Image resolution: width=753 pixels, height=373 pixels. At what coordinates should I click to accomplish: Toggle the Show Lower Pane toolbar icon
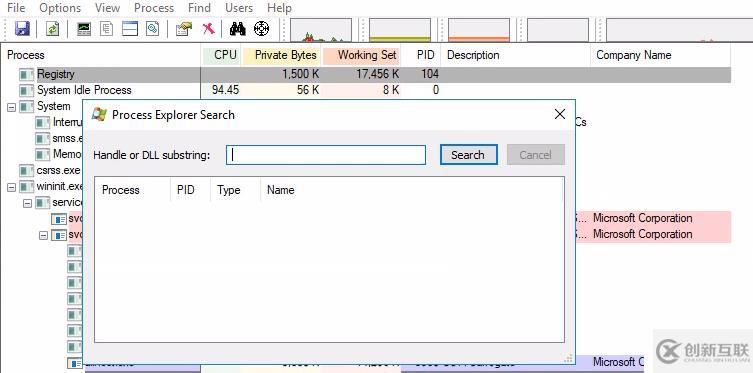130,29
